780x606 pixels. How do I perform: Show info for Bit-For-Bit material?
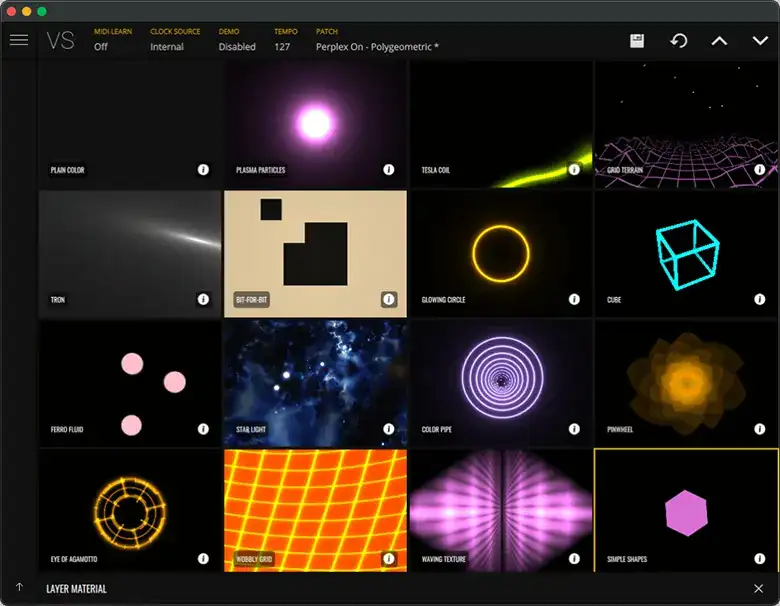point(389,299)
